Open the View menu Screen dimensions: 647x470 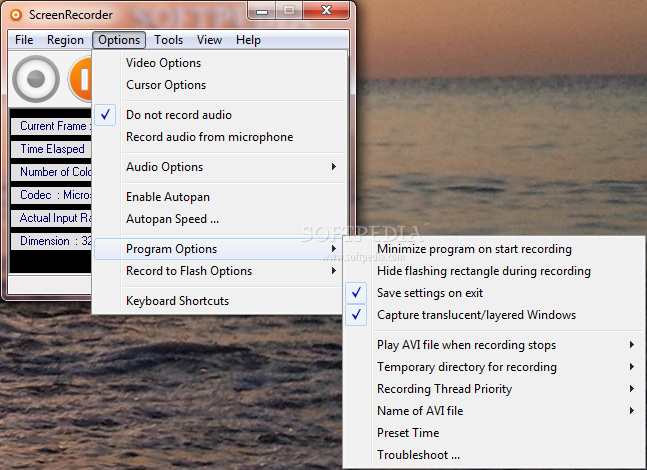pyautogui.click(x=209, y=40)
